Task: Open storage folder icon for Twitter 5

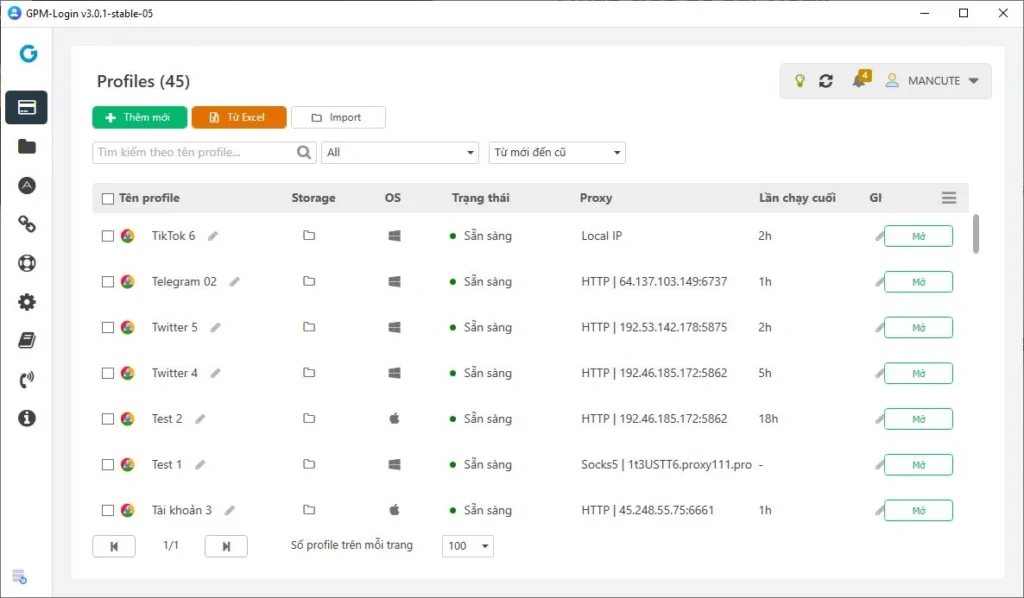Action: click(x=309, y=327)
